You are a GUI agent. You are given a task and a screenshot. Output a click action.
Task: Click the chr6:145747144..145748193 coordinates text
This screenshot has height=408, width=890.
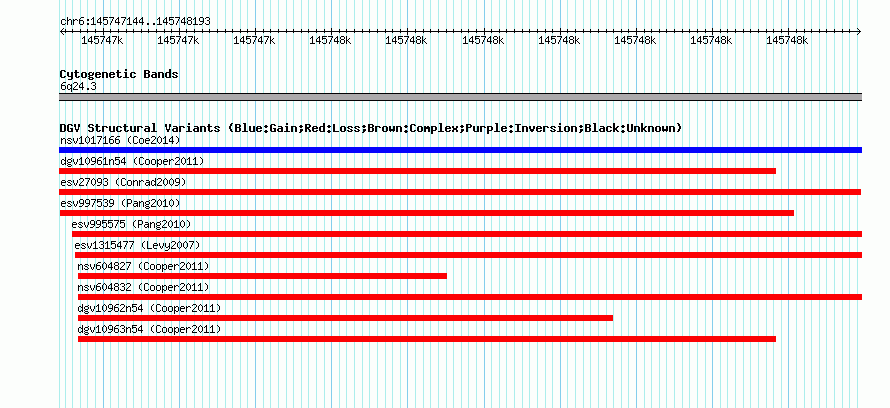tap(135, 22)
